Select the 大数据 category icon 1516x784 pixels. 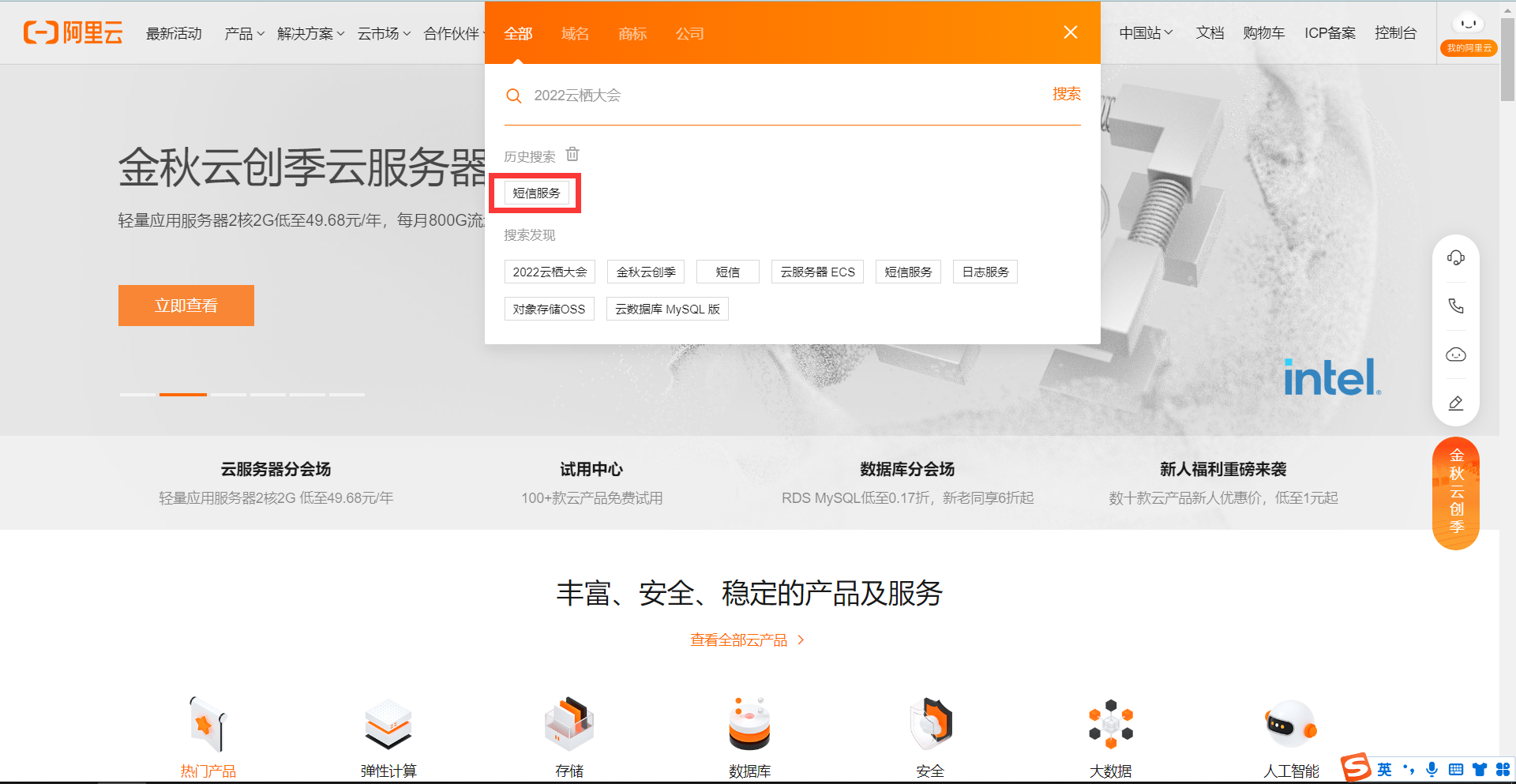coord(1111,724)
